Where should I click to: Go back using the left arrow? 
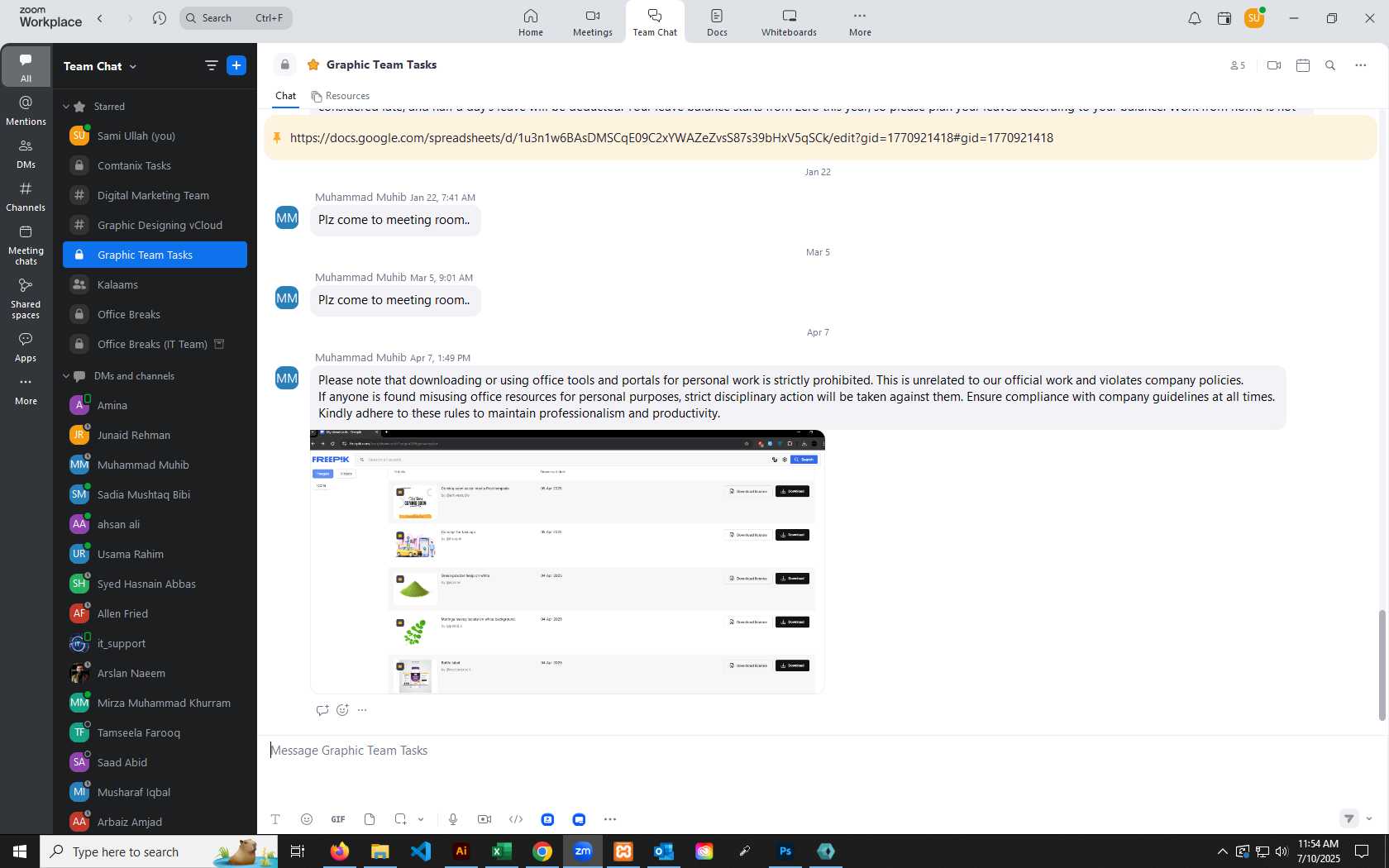pyautogui.click(x=100, y=18)
